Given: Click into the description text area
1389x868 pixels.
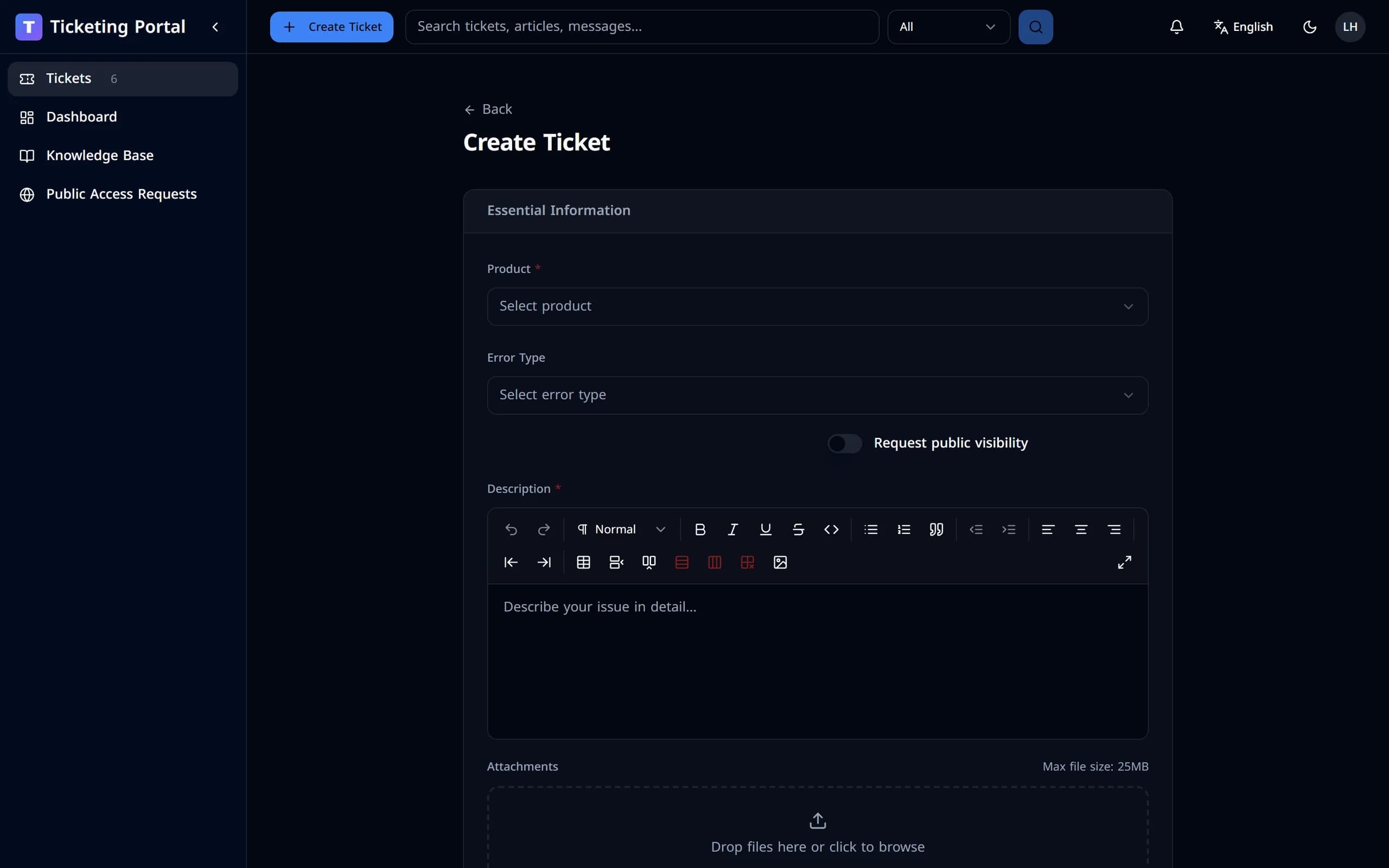Looking at the screenshot, I should tap(817, 661).
